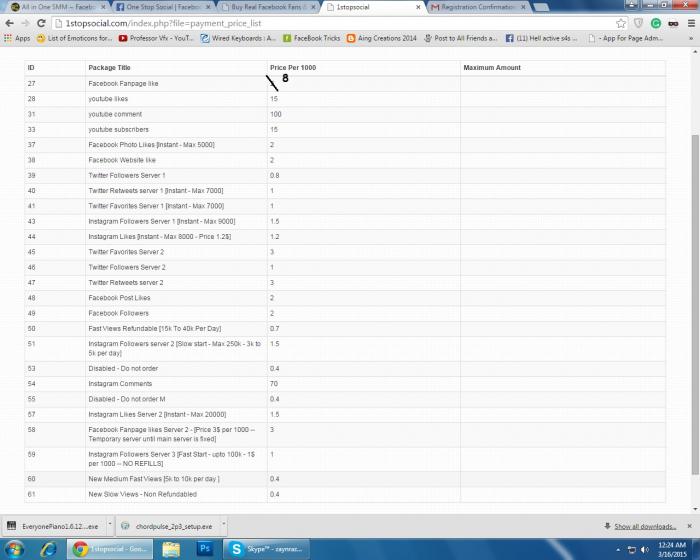Go back with the browser back arrow
The image size is (700, 560).
pyautogui.click(x=9, y=23)
